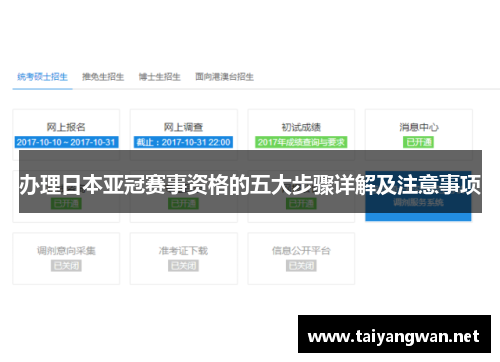This screenshot has width=500, height=362.
Task: Open the 网上调查 card title
Action: [183, 127]
